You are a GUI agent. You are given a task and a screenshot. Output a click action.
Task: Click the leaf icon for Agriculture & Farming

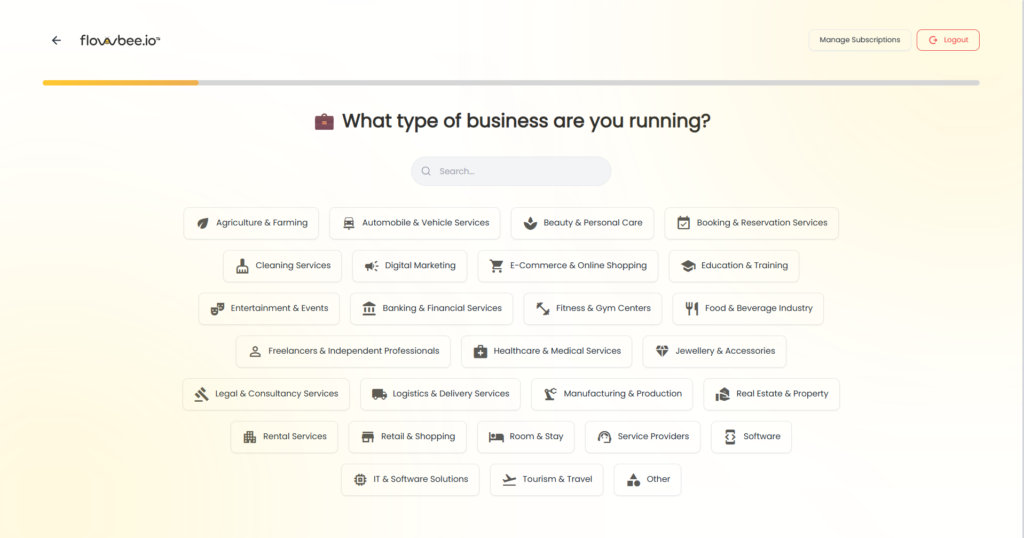coord(203,223)
